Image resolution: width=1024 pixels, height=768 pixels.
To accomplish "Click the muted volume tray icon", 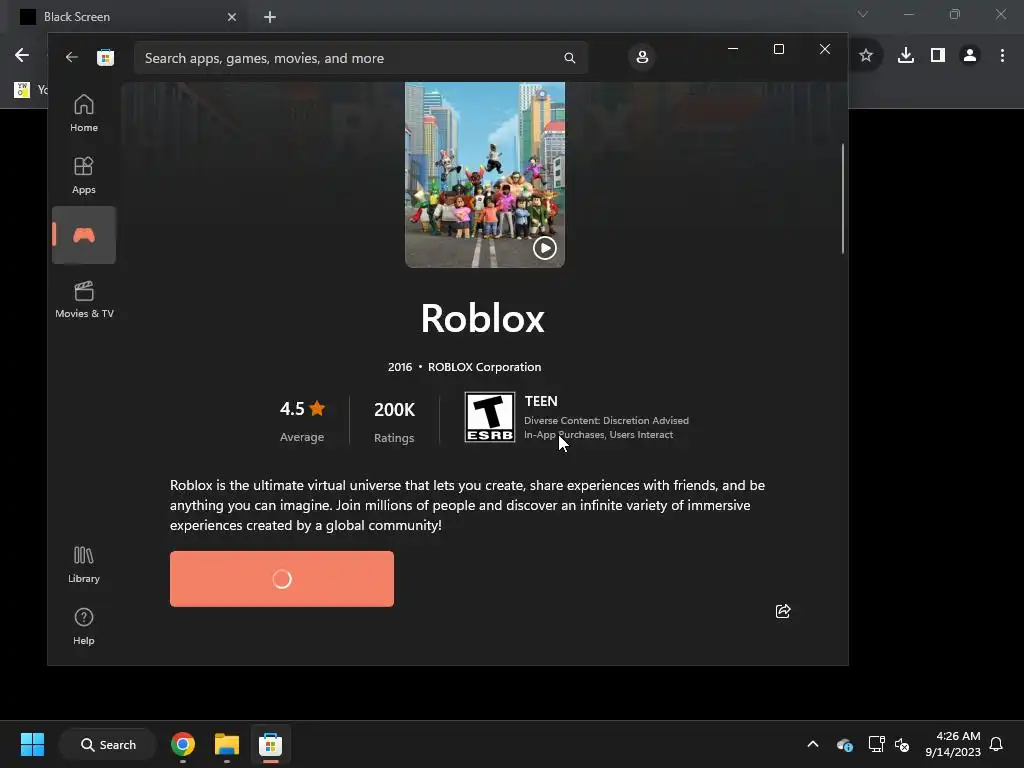I will click(x=902, y=744).
